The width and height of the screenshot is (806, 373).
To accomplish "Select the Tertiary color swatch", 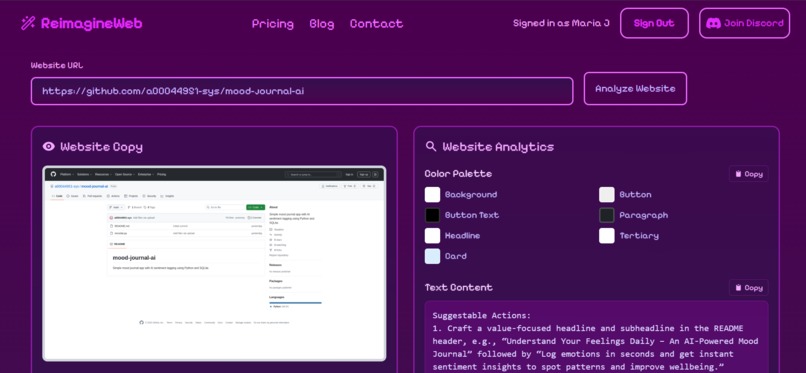I will [x=607, y=236].
